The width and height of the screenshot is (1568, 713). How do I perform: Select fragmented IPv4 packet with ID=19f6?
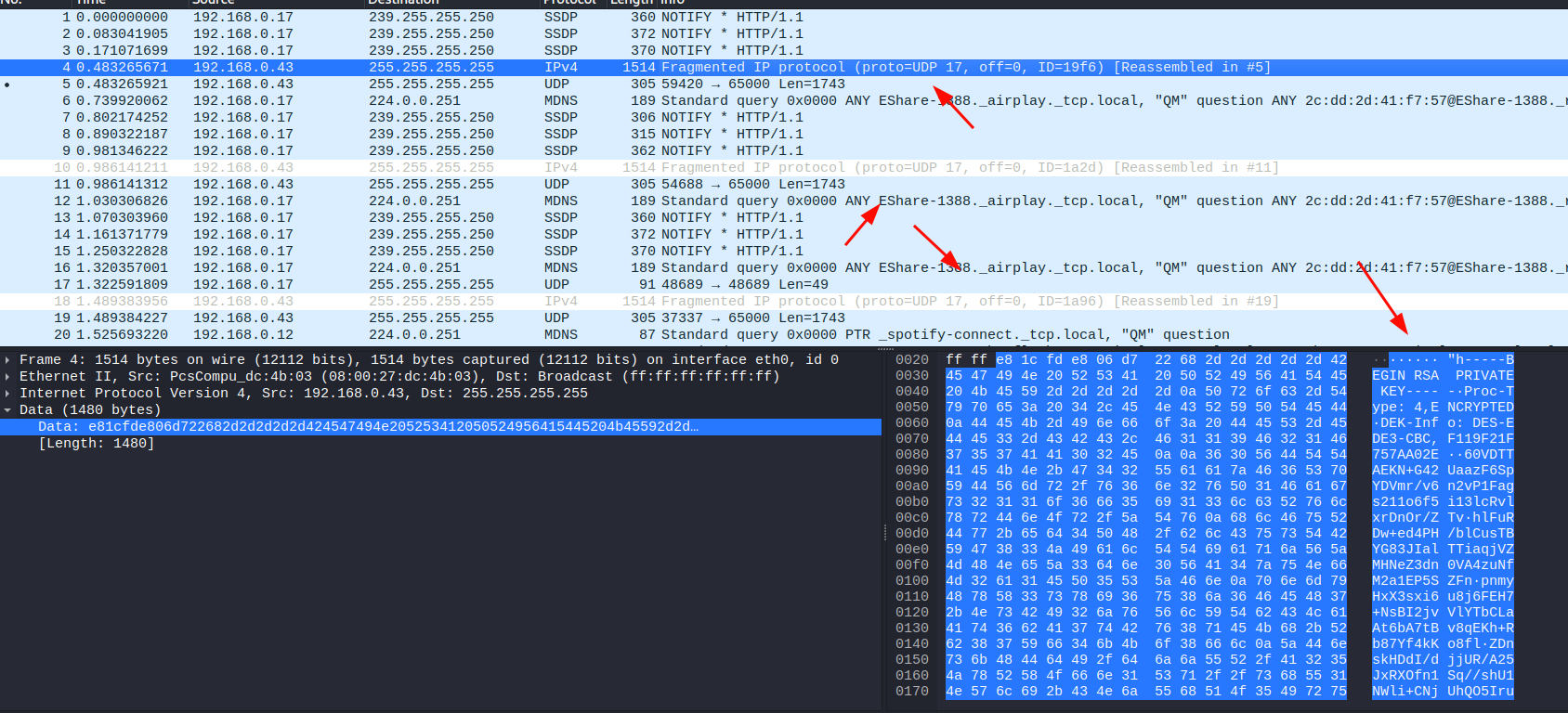[x=784, y=67]
